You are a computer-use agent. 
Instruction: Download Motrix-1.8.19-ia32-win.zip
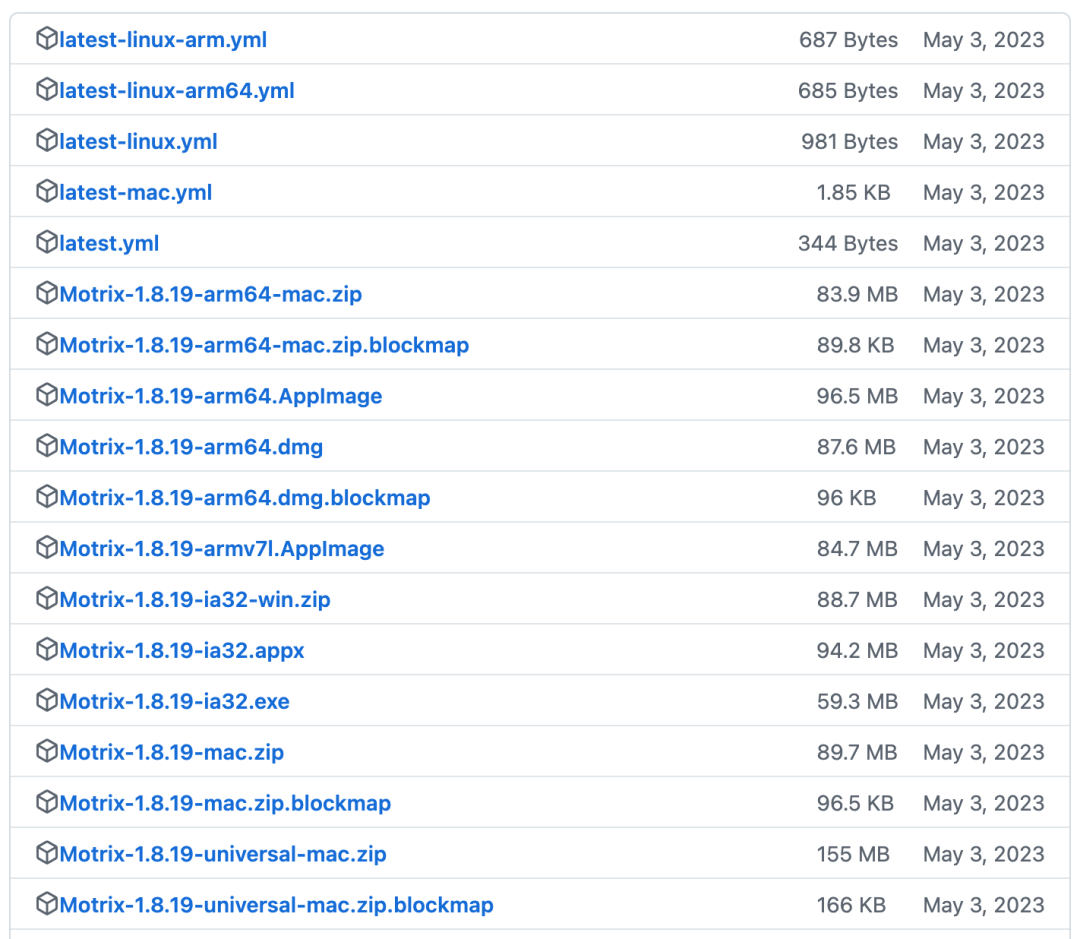click(x=194, y=600)
